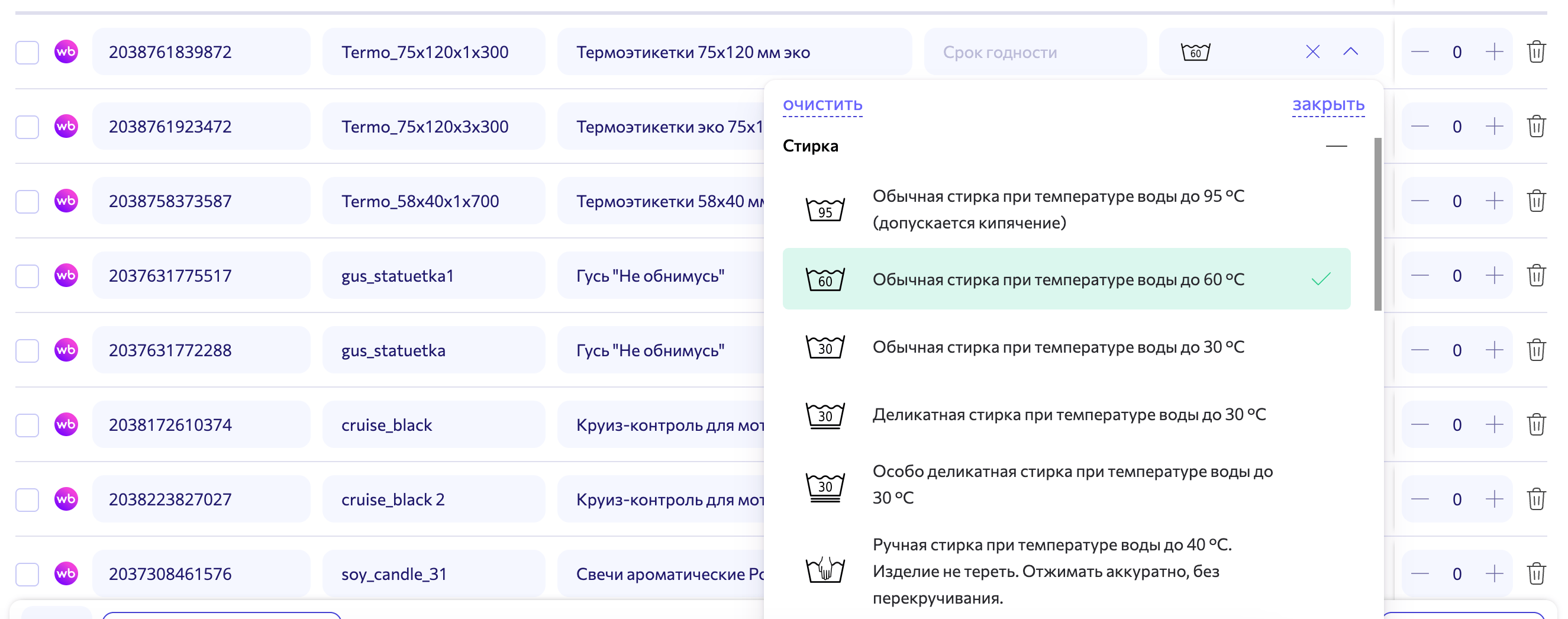This screenshot has width=1568, height=619.
Task: Click barcode field 2038172610374
Action: [x=202, y=425]
